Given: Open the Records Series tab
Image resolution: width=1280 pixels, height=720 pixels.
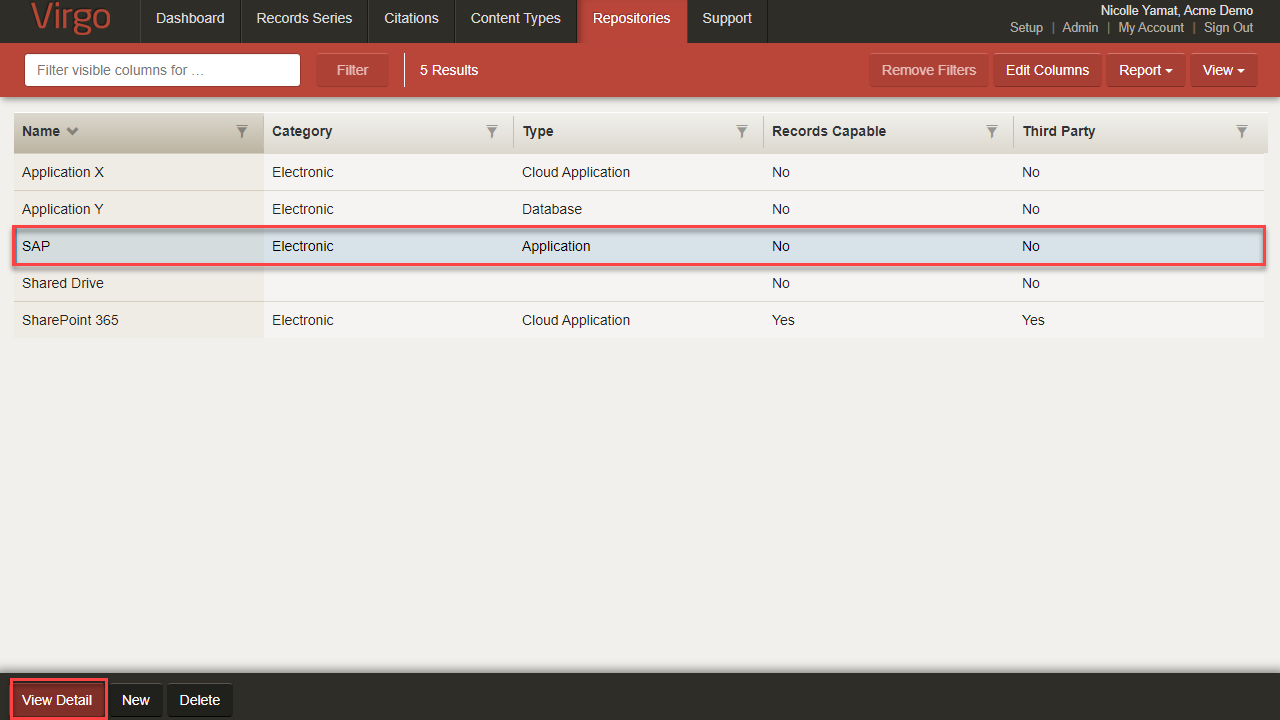Looking at the screenshot, I should pyautogui.click(x=304, y=18).
